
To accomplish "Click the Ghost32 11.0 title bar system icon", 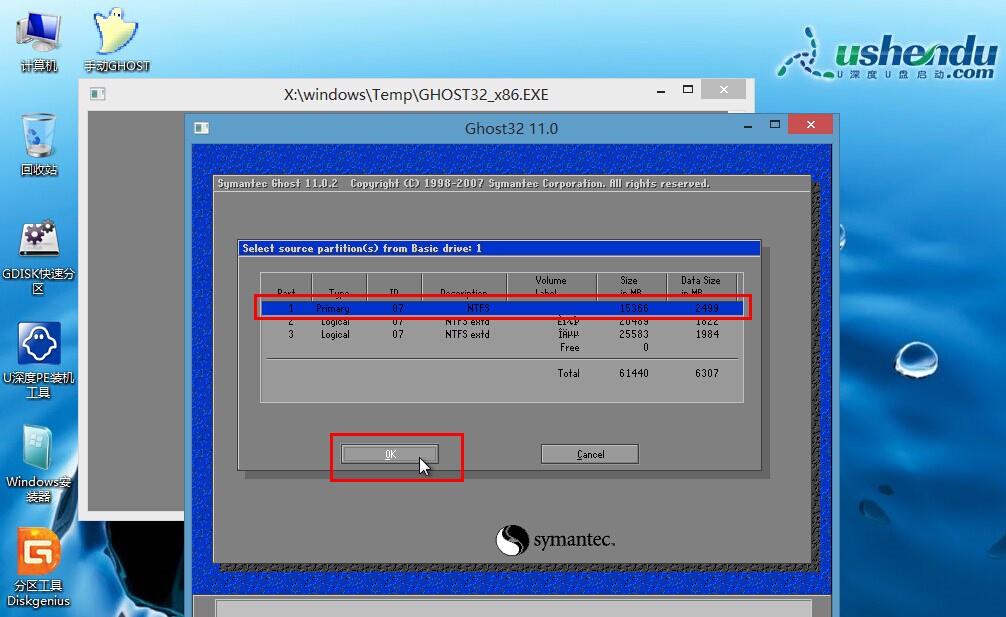I will point(201,128).
